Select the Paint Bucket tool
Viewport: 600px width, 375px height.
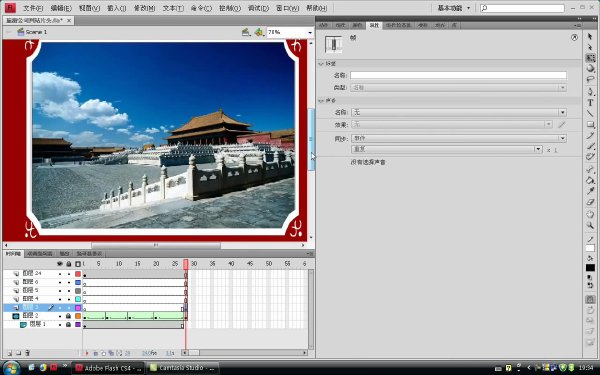[x=590, y=180]
